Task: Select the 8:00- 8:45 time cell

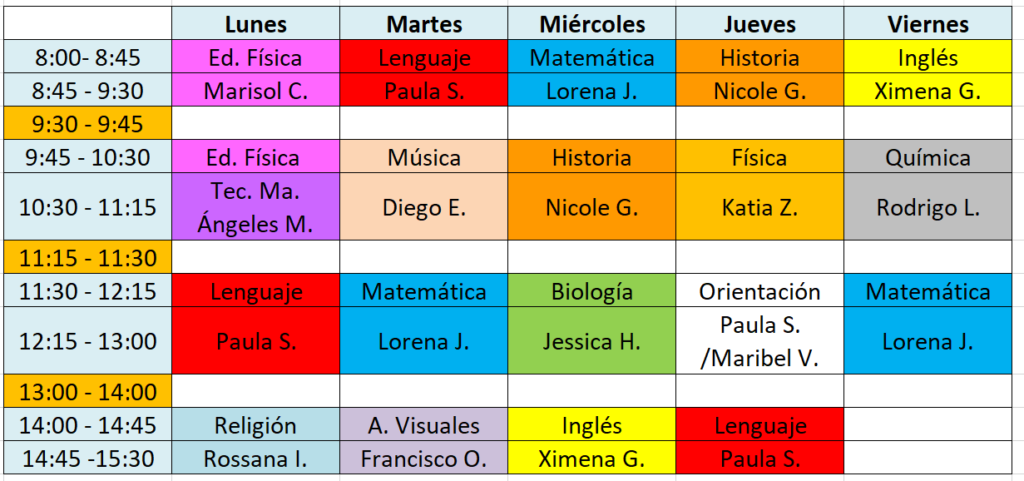Action: click(86, 57)
